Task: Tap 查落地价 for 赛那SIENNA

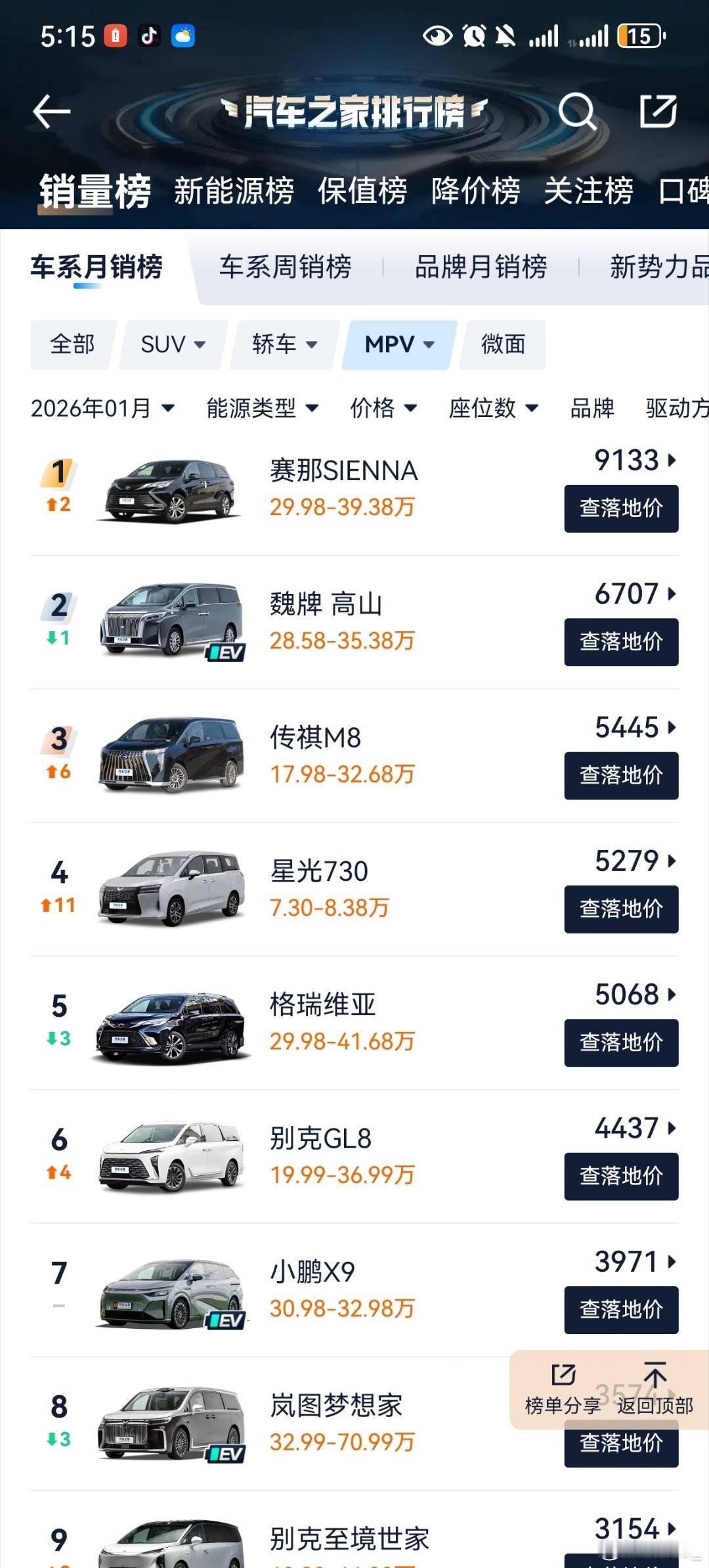Action: (x=621, y=508)
